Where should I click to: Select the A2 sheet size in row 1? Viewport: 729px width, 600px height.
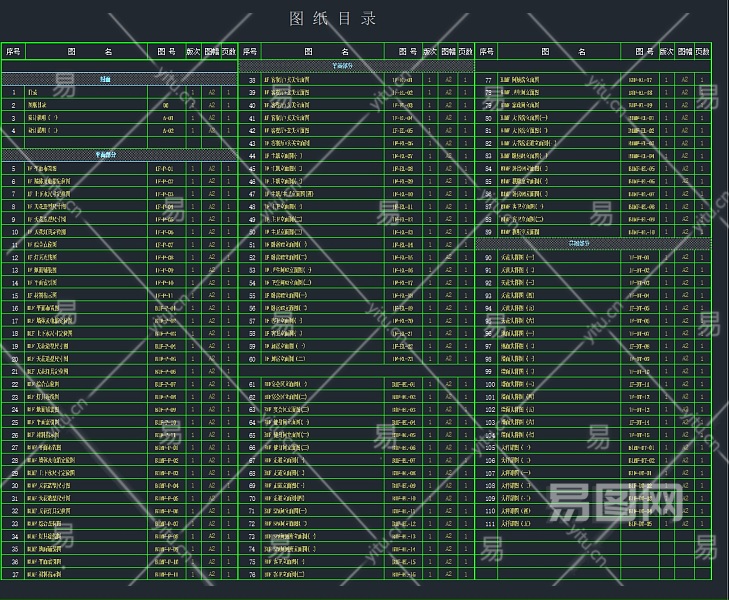click(212, 92)
